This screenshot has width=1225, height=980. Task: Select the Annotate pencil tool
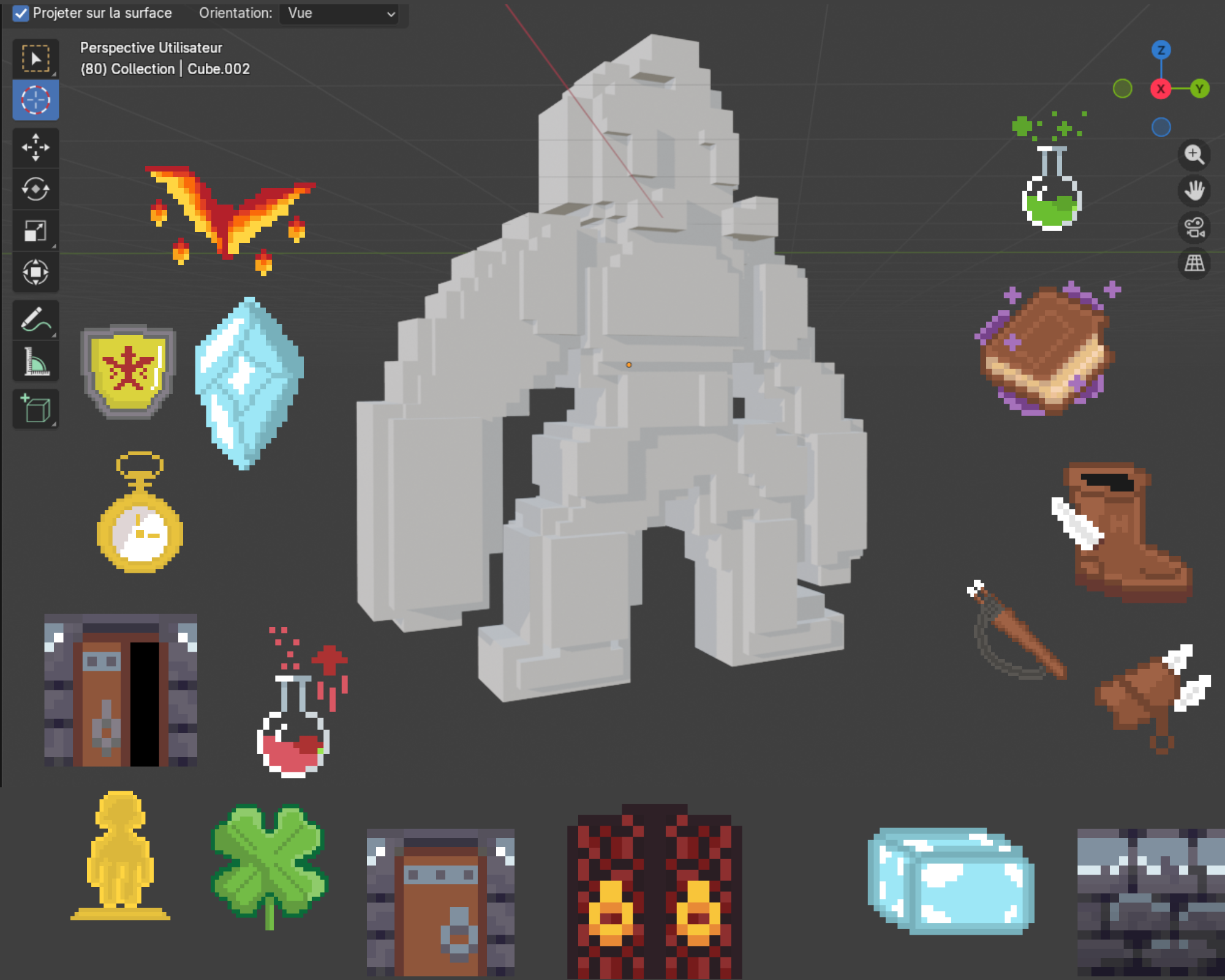pos(36,320)
